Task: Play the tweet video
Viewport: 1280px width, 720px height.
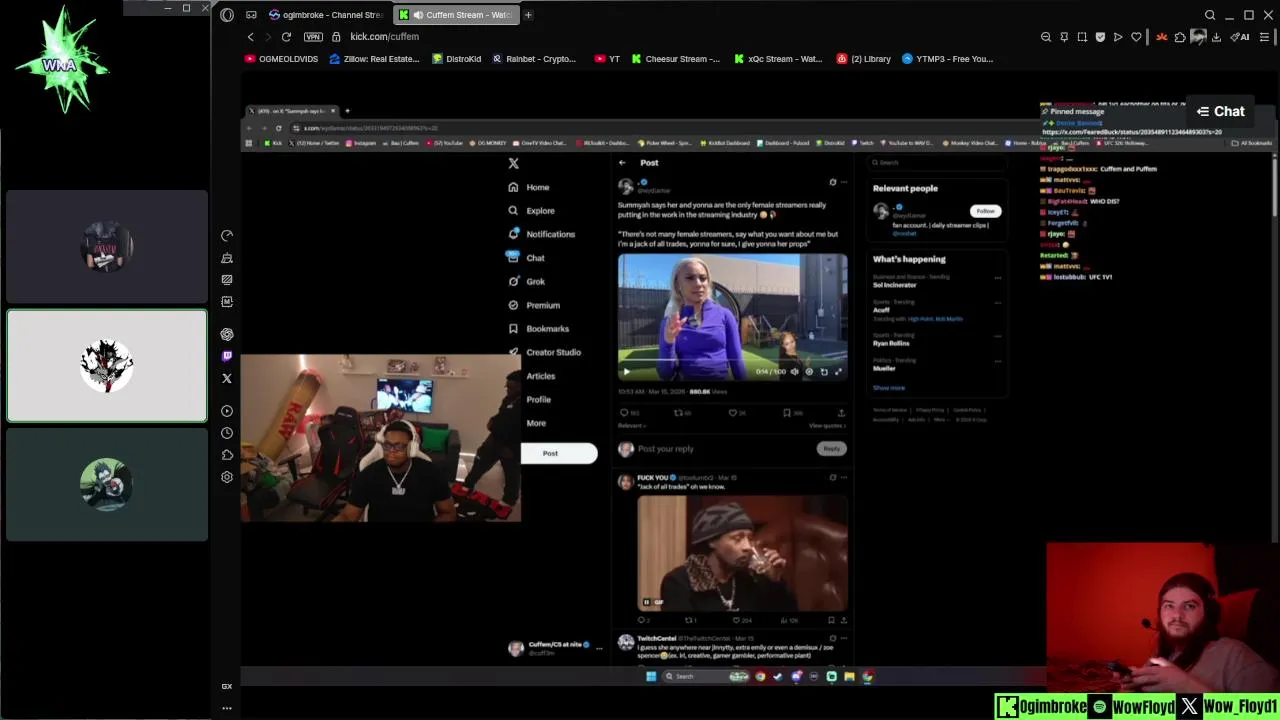Action: [627, 371]
